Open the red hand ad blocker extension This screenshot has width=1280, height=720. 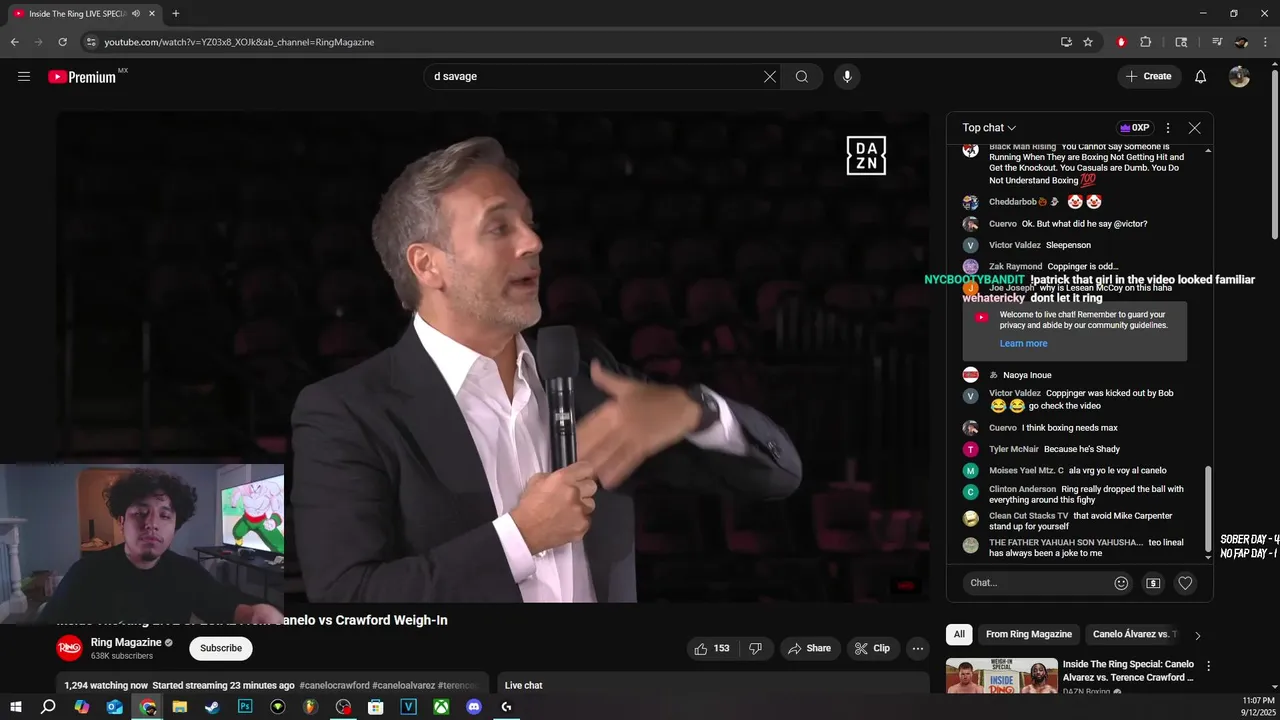tap(1121, 42)
